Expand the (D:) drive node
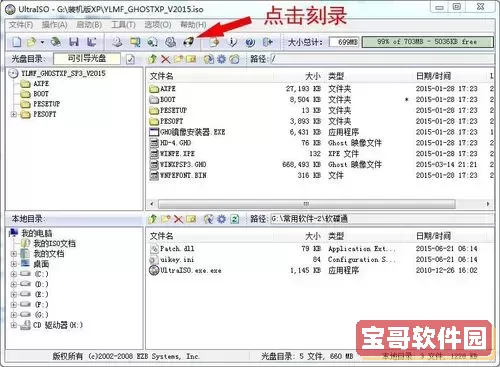Image resolution: width=500 pixels, height=367 pixels. coord(13,284)
